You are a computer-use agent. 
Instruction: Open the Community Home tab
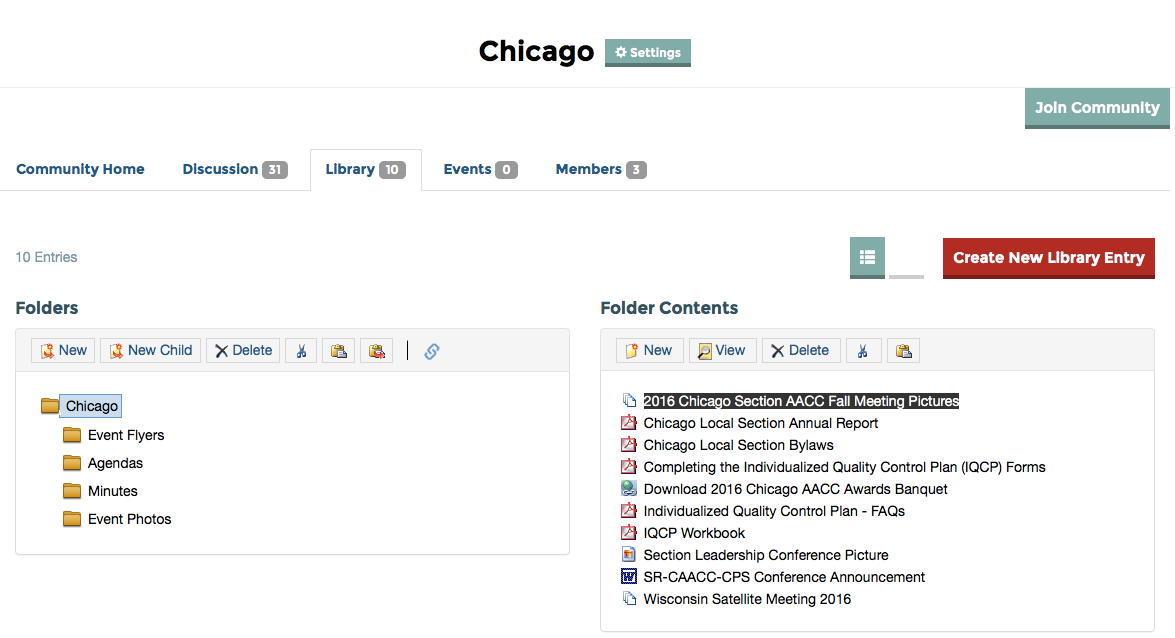click(80, 169)
